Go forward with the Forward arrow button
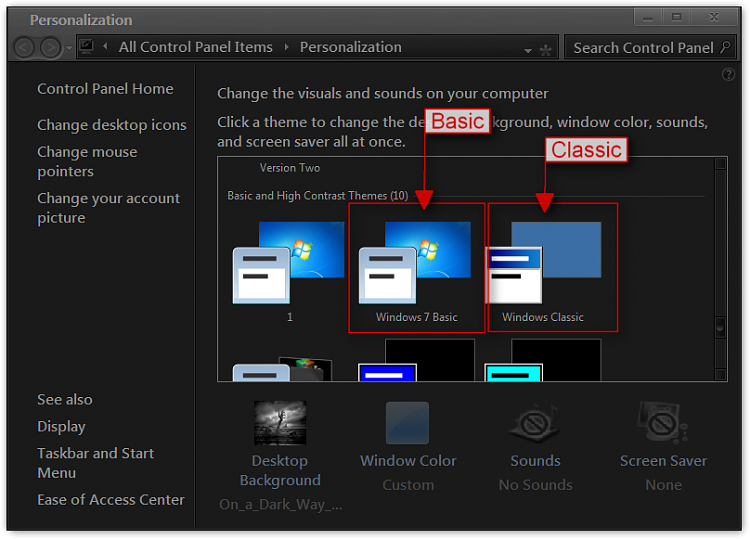 coord(50,47)
